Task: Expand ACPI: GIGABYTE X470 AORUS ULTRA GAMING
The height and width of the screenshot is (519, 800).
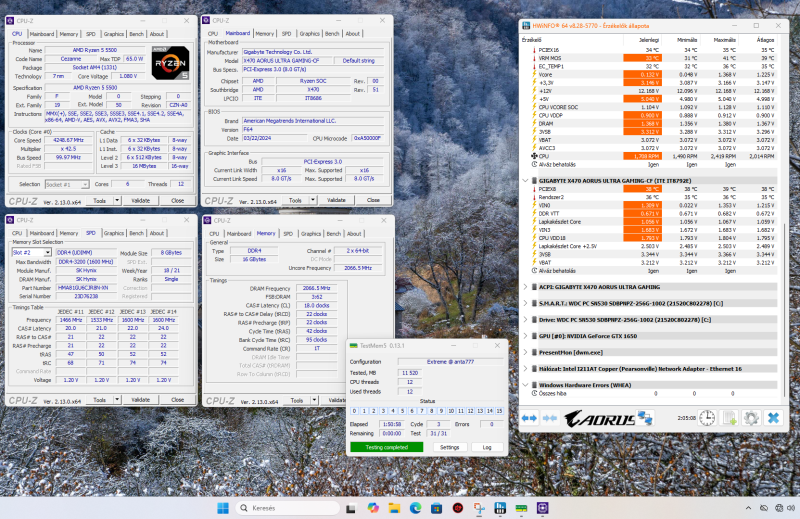Action: point(525,287)
